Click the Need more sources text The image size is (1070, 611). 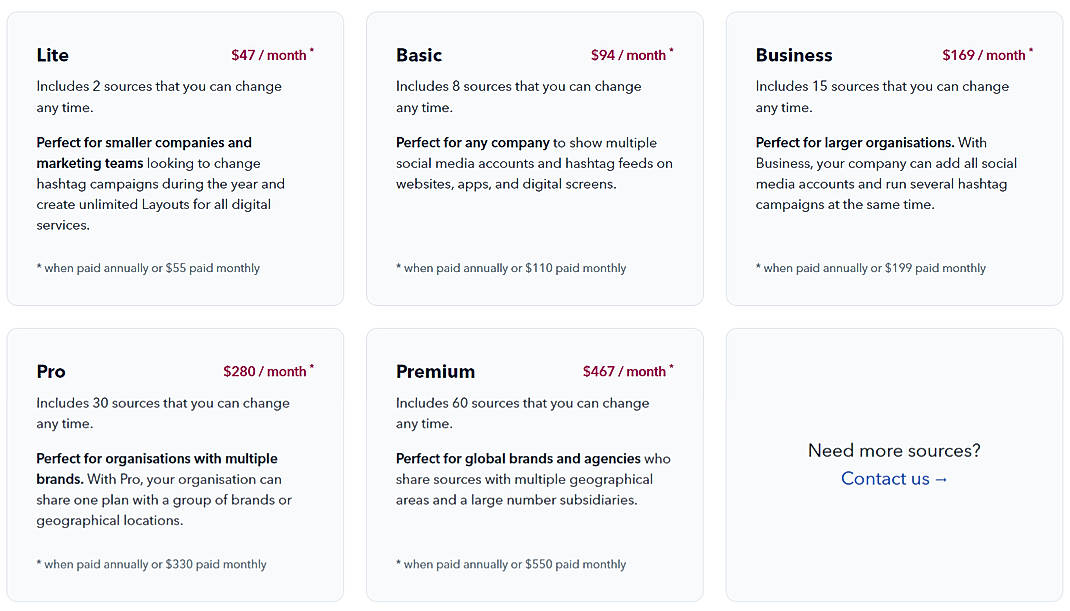pyautogui.click(x=893, y=450)
